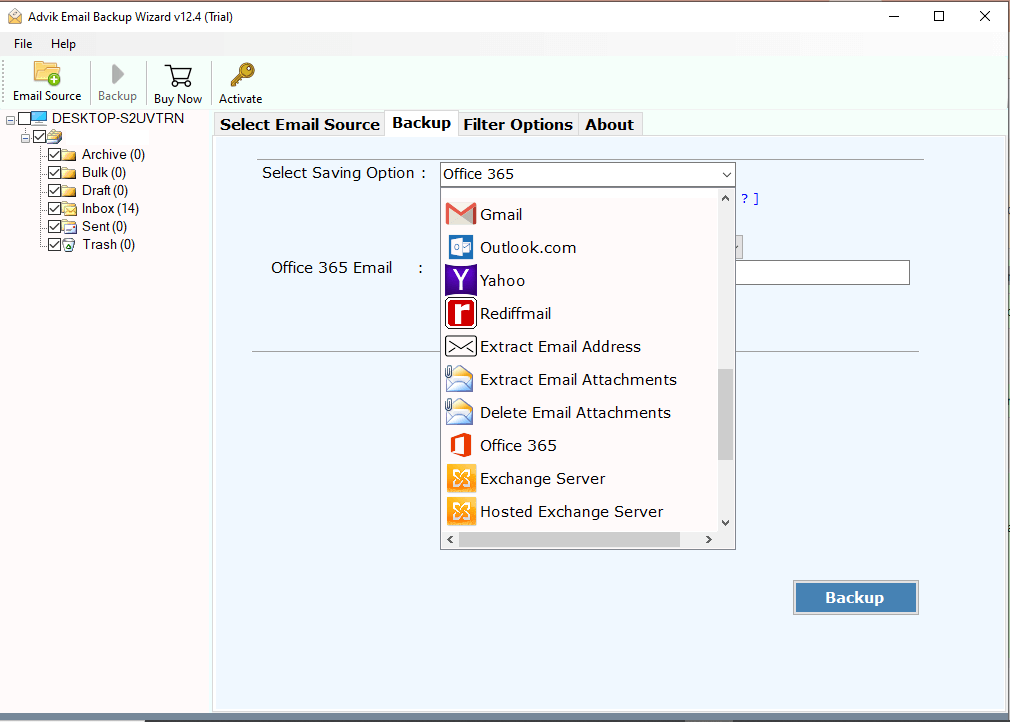1010x722 pixels.
Task: Toggle the DESKTOP-S2UVTRN root checkbox
Action: pos(24,119)
